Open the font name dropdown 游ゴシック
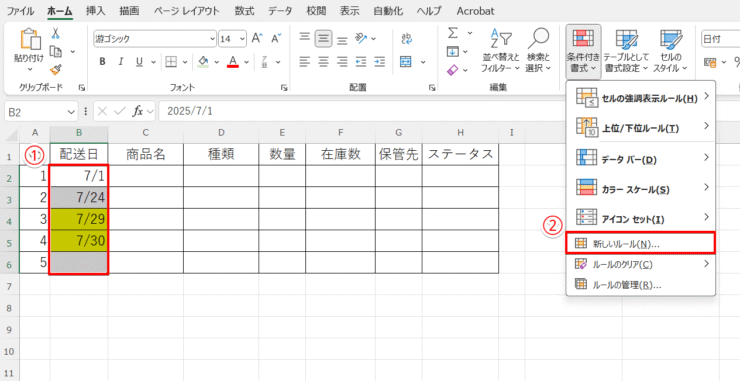This screenshot has width=740, height=381. pos(212,39)
